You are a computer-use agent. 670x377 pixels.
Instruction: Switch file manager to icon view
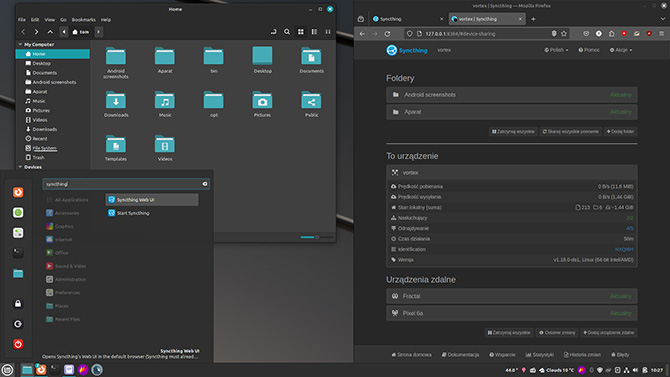tap(301, 32)
